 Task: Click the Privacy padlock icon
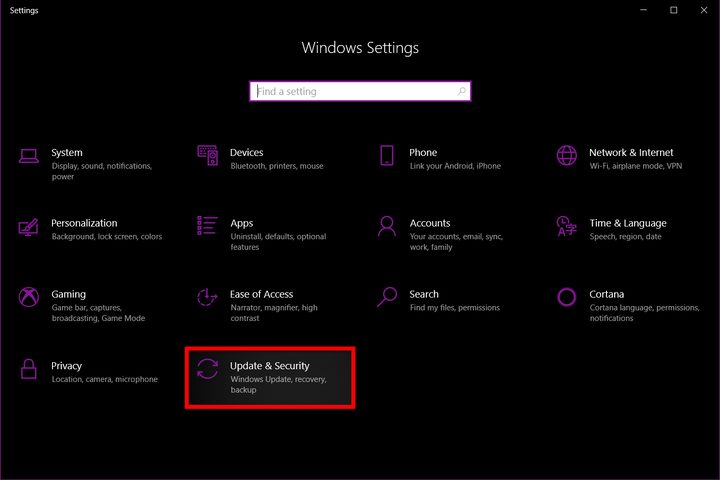point(28,369)
